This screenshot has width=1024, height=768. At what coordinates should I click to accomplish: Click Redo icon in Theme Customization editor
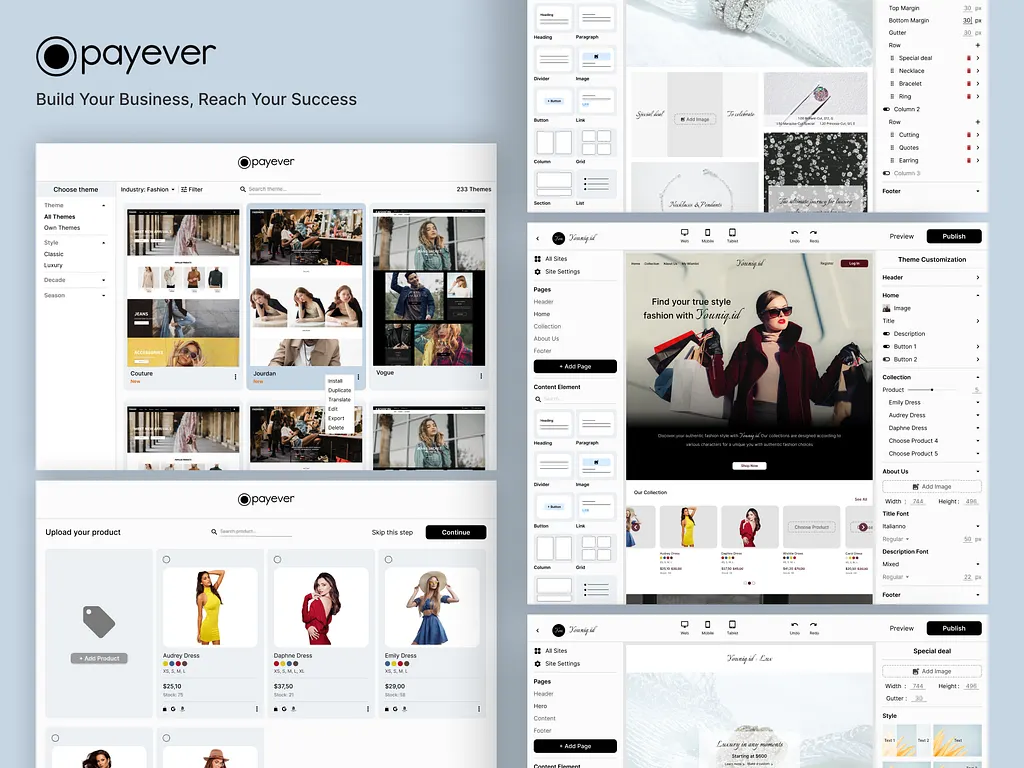click(x=814, y=235)
